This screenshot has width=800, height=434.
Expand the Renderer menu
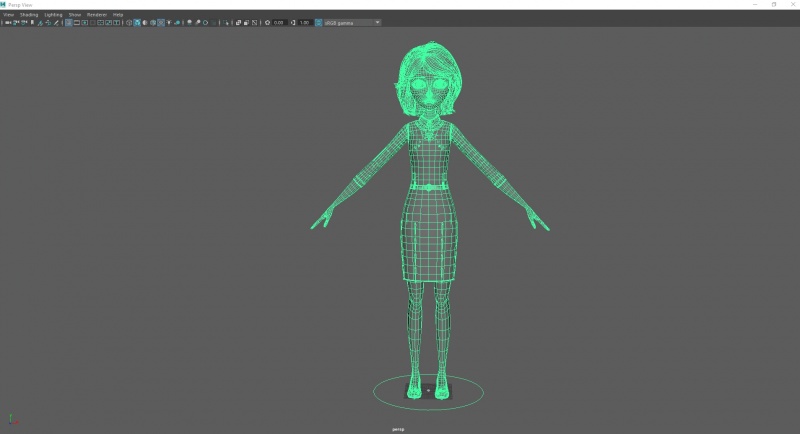point(97,15)
